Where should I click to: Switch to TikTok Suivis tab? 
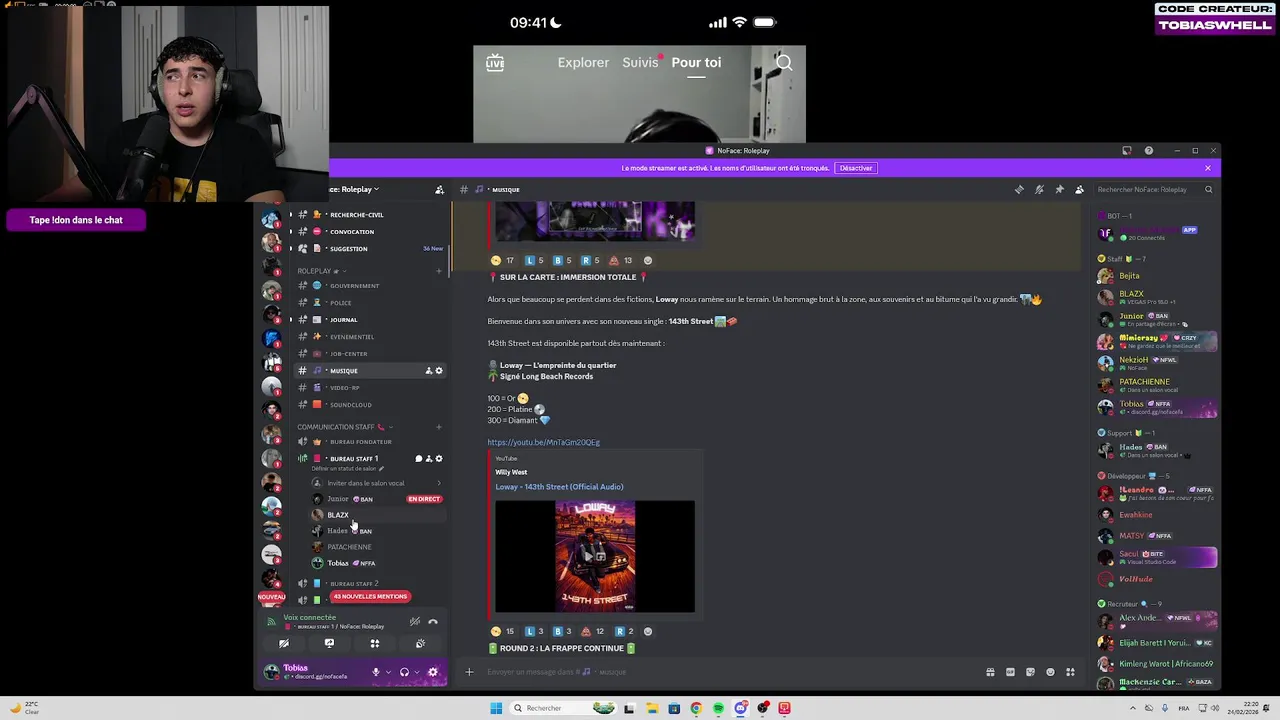pyautogui.click(x=640, y=62)
